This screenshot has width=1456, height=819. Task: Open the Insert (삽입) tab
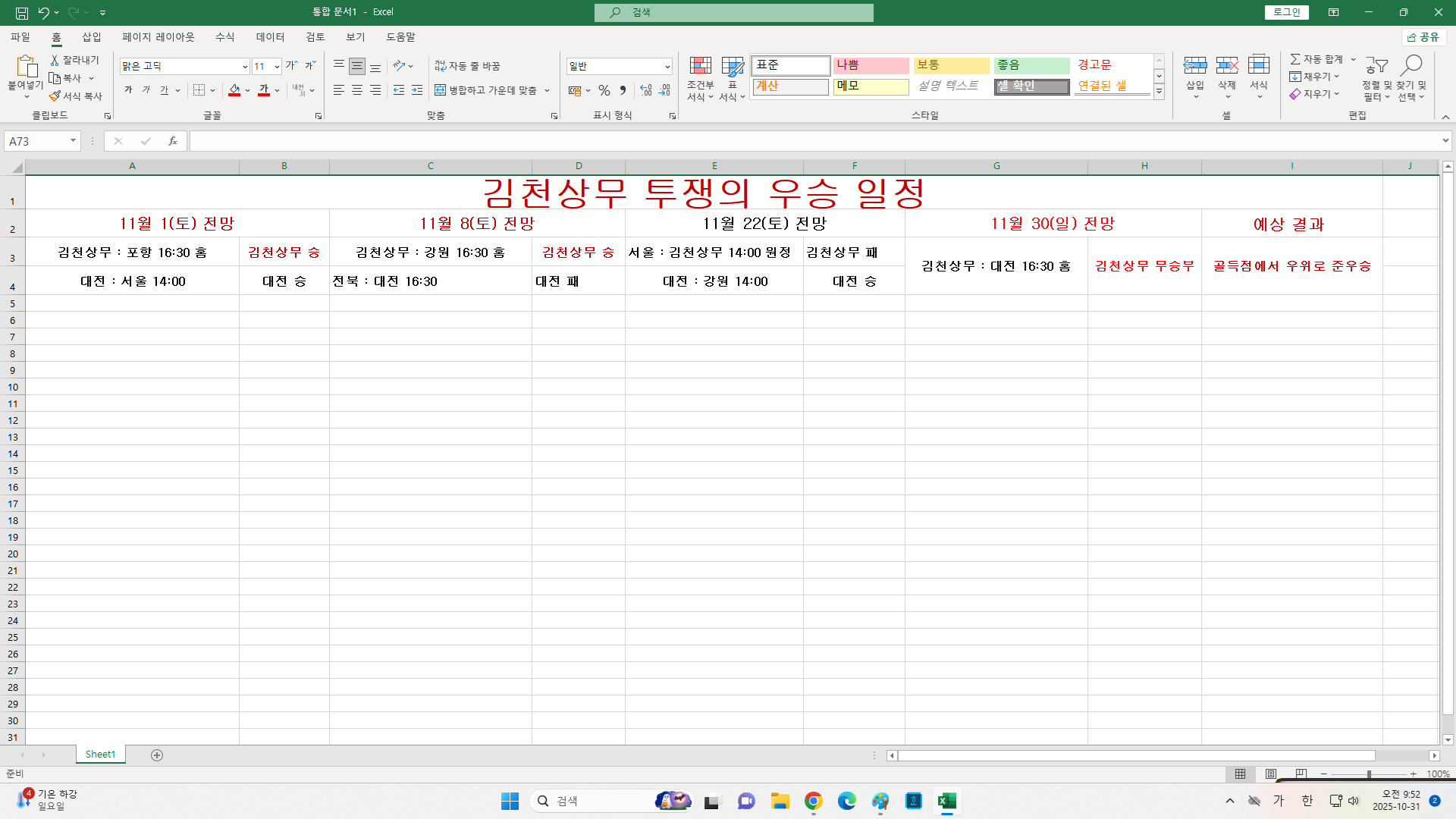pos(92,37)
